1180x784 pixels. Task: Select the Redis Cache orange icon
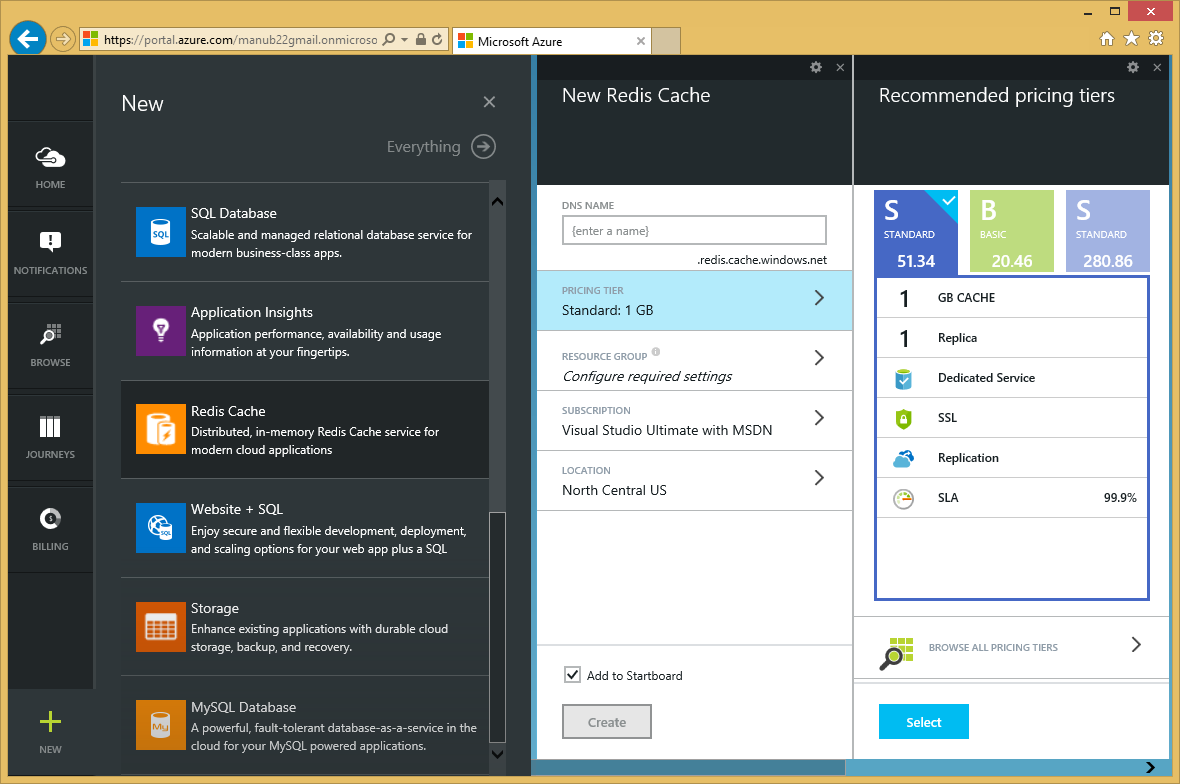(160, 429)
